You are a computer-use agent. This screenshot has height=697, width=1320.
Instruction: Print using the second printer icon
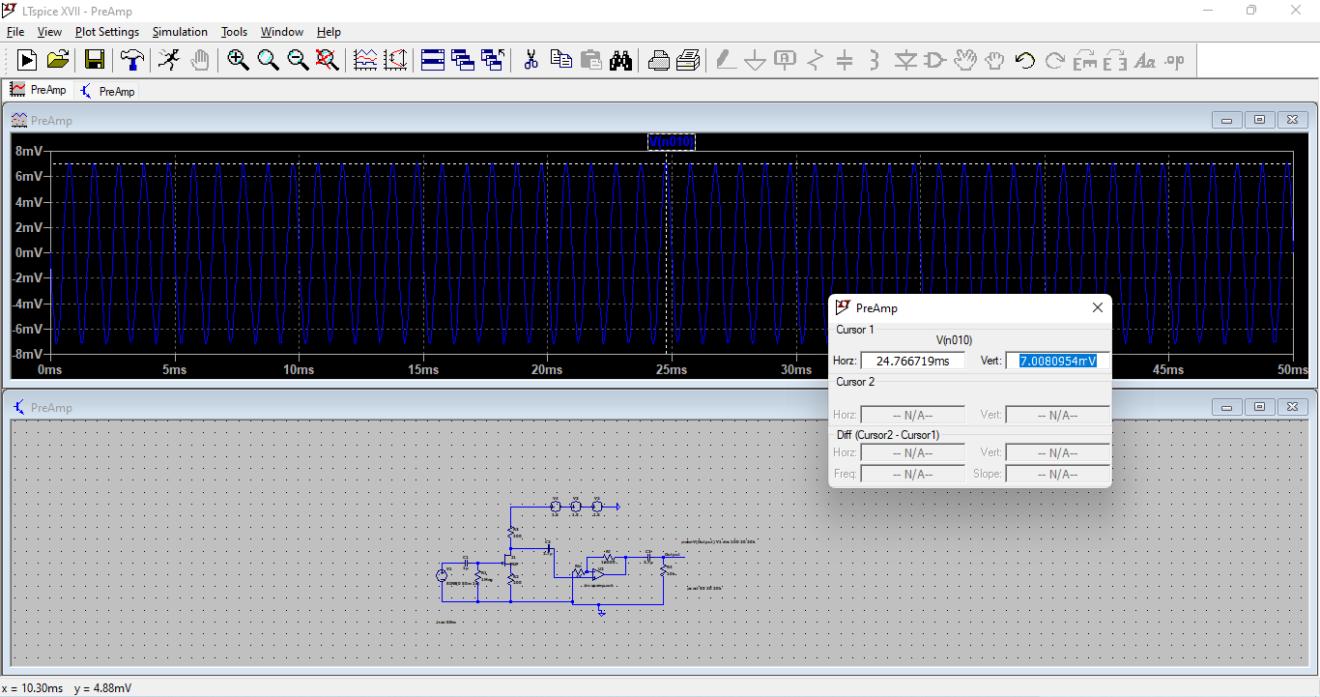[x=688, y=60]
